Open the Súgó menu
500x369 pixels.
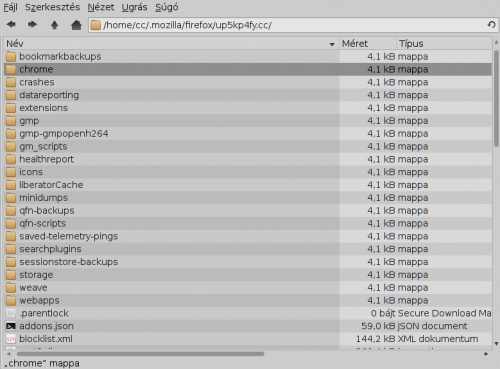tap(167, 7)
